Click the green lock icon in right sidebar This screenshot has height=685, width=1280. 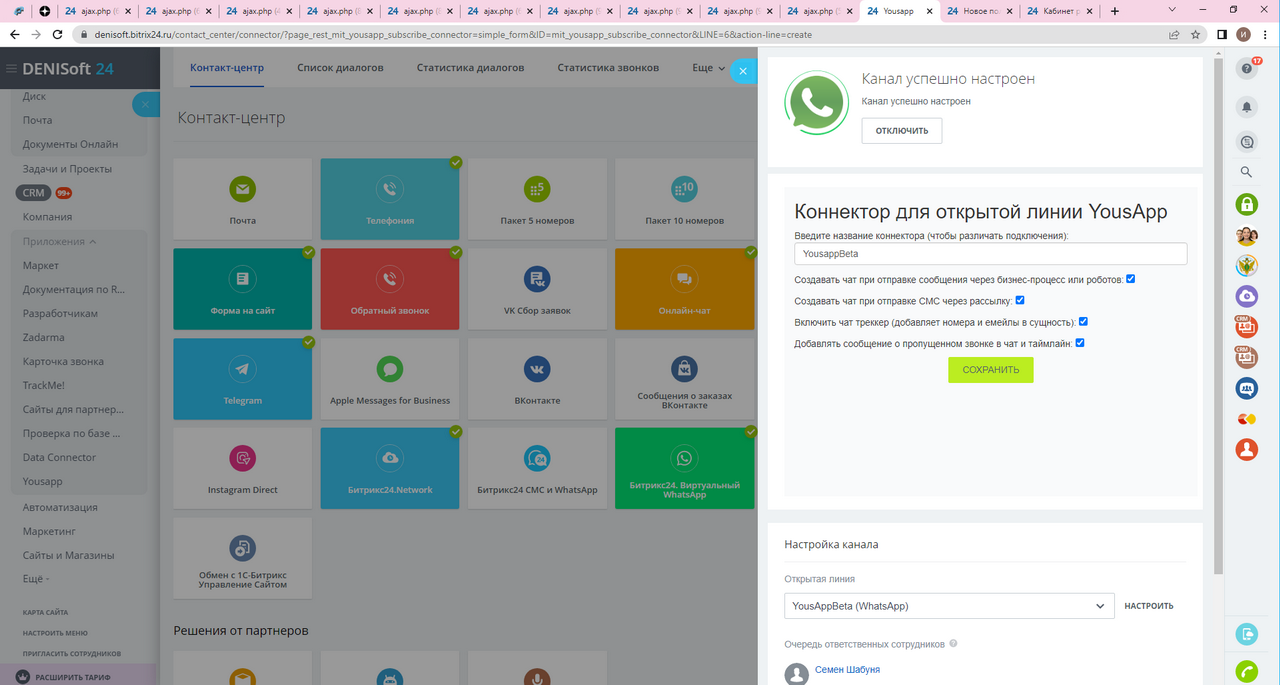click(1246, 205)
